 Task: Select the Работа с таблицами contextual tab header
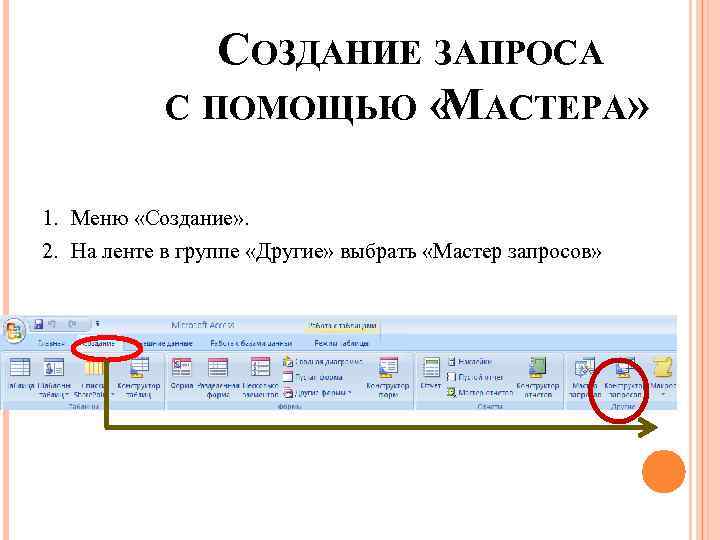(x=343, y=325)
